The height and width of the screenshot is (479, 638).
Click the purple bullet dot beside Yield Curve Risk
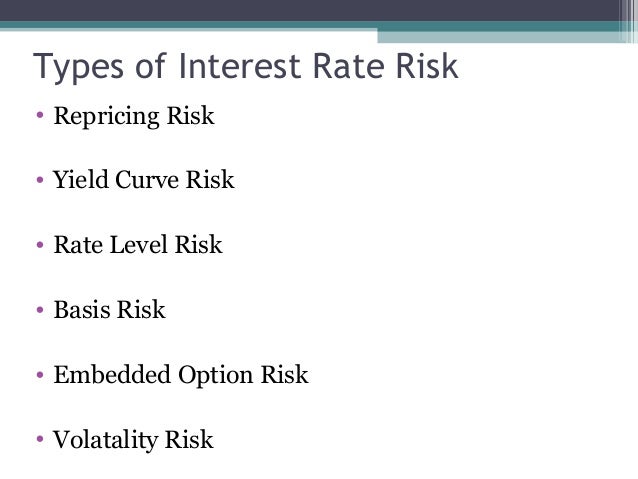(x=40, y=179)
